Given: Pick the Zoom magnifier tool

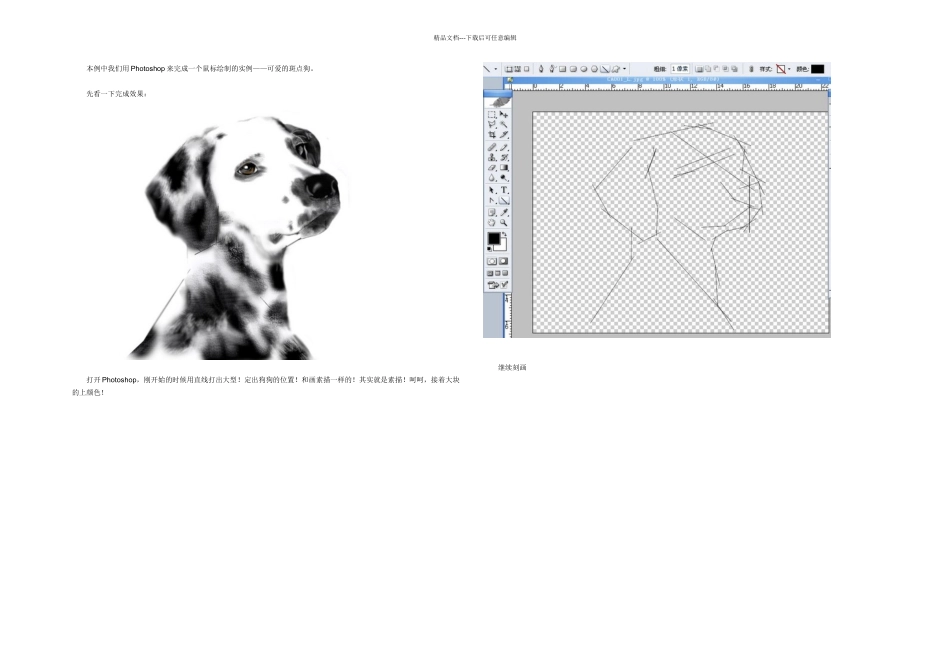Looking at the screenshot, I should [x=504, y=222].
